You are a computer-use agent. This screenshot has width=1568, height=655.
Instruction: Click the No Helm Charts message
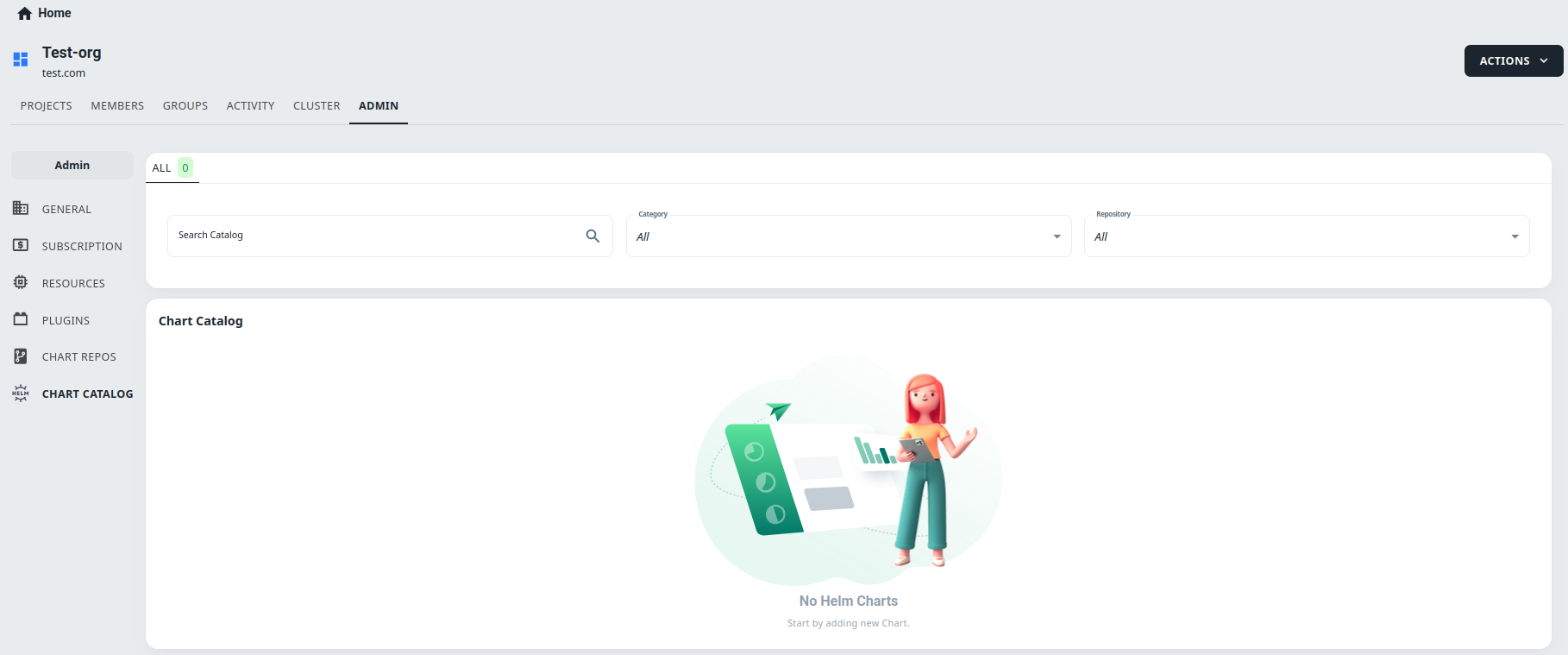pos(849,601)
